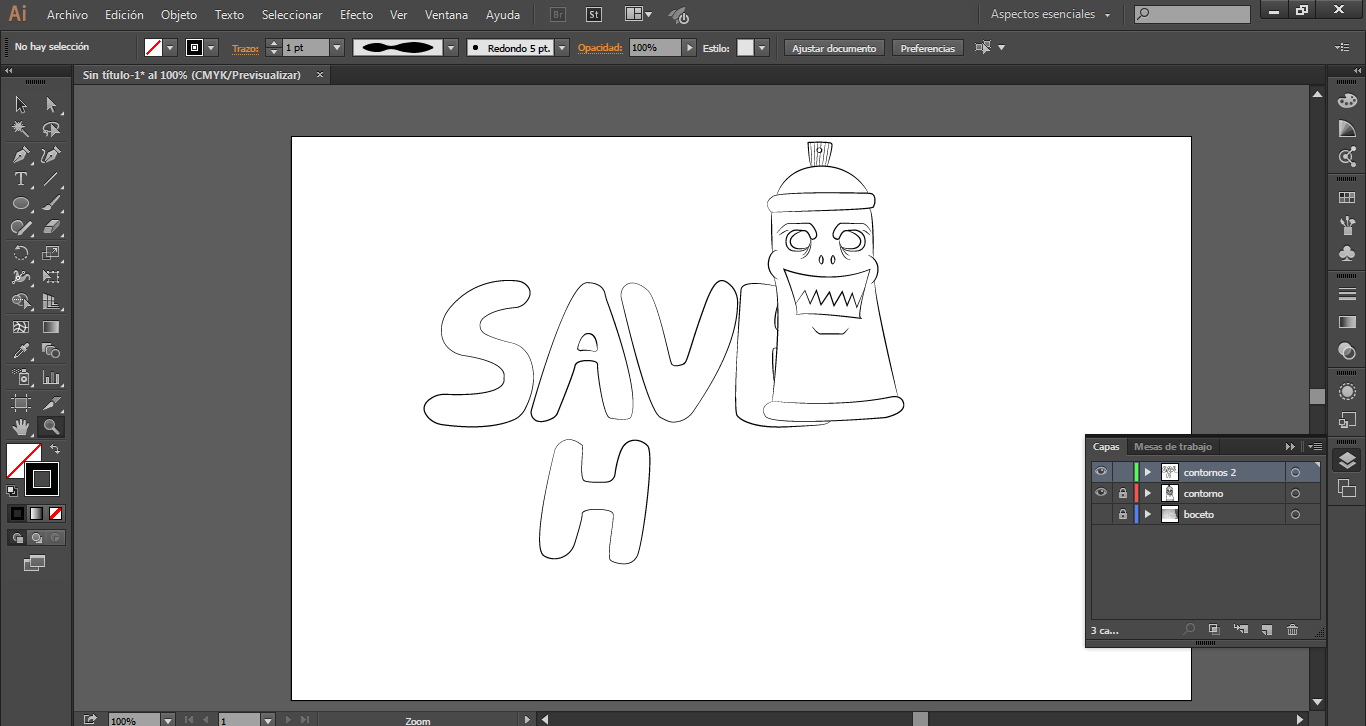Pick the Magic Wand tool
The width and height of the screenshot is (1366, 726).
(20, 130)
